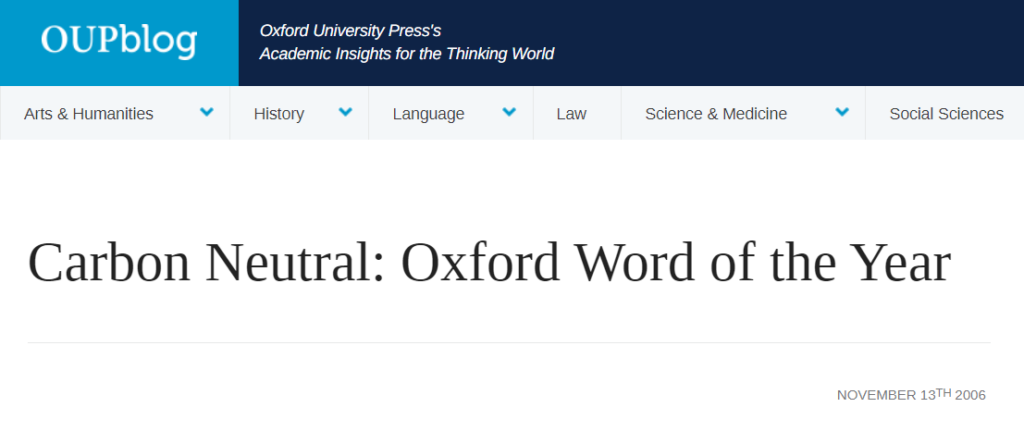
Task: Click the "Oxford University Press's" header text
Action: point(350,31)
